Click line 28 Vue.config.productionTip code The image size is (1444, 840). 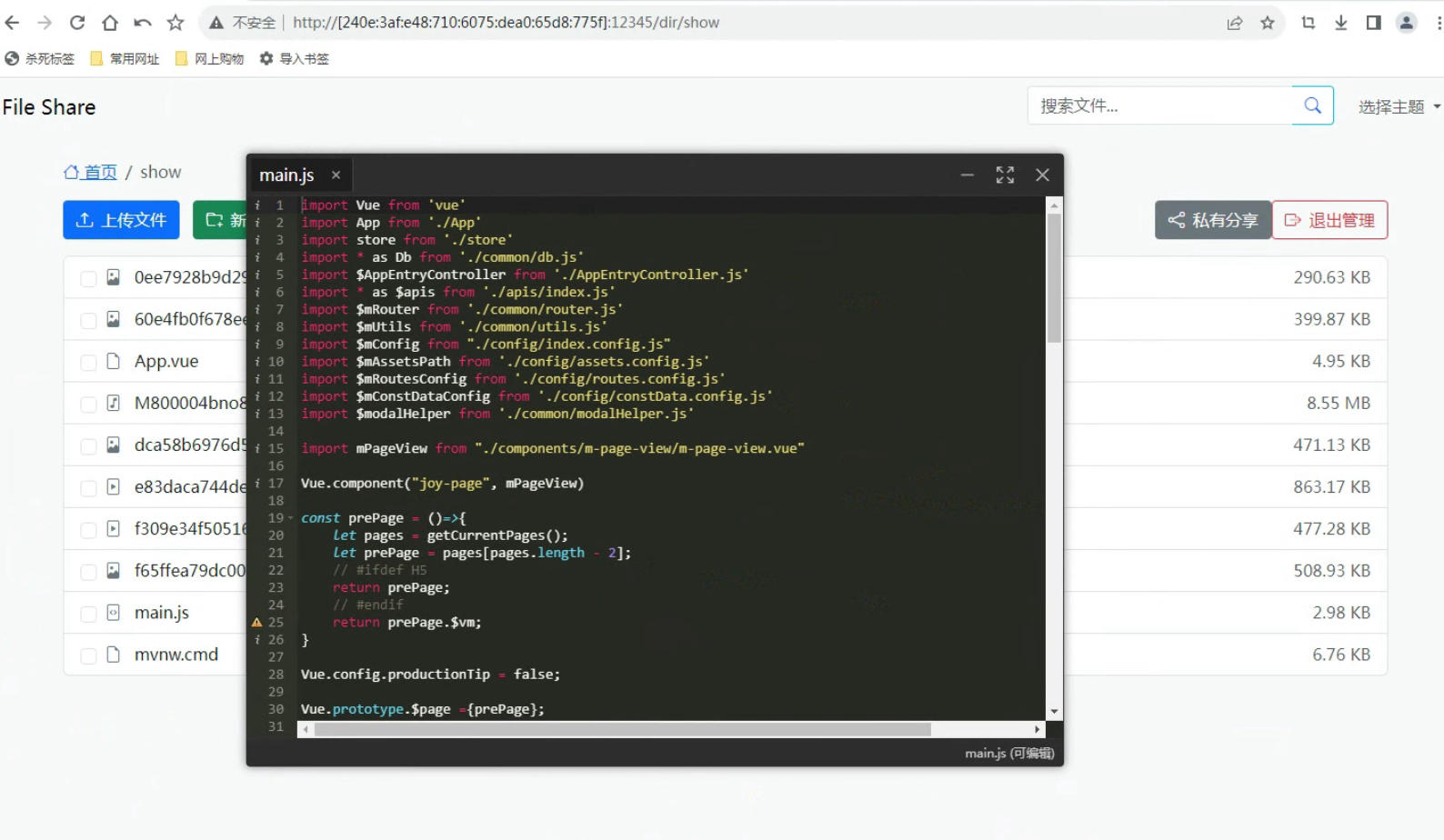(430, 675)
